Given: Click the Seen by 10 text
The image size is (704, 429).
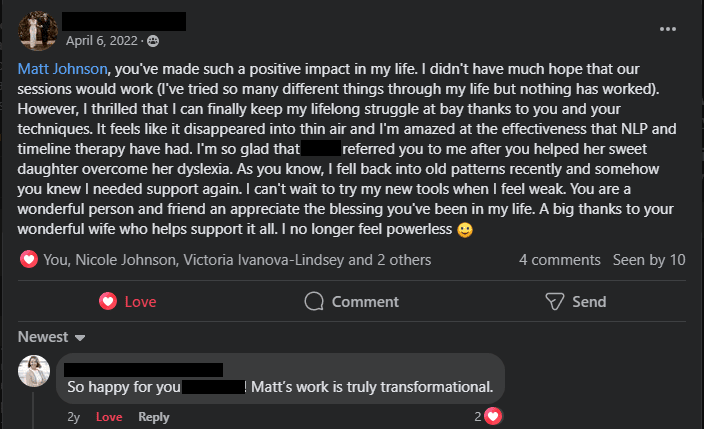Looking at the screenshot, I should click(649, 259).
